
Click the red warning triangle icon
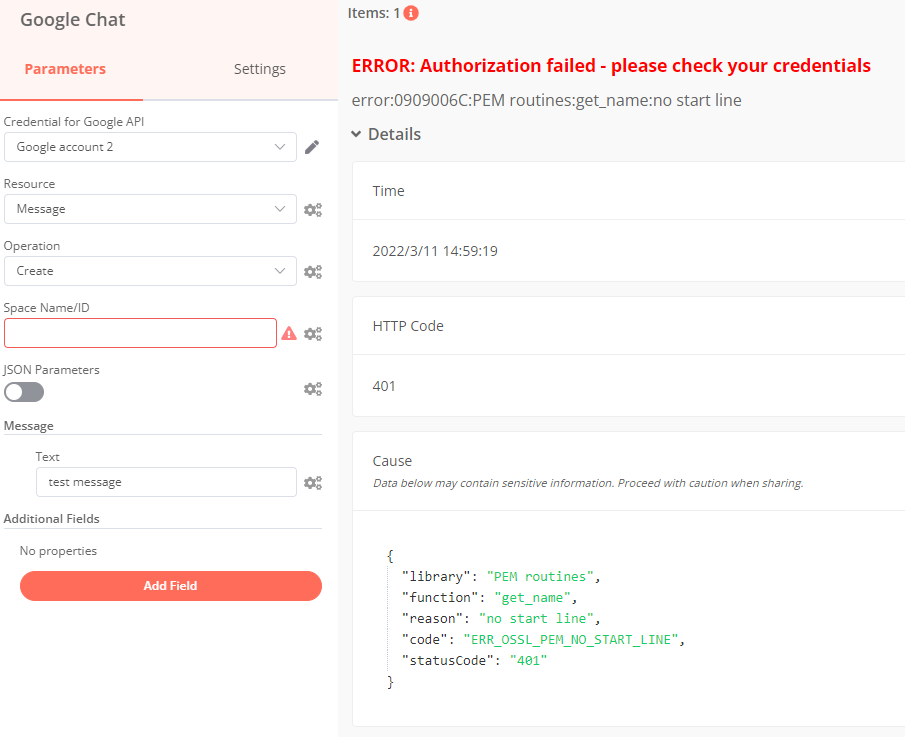(x=289, y=334)
